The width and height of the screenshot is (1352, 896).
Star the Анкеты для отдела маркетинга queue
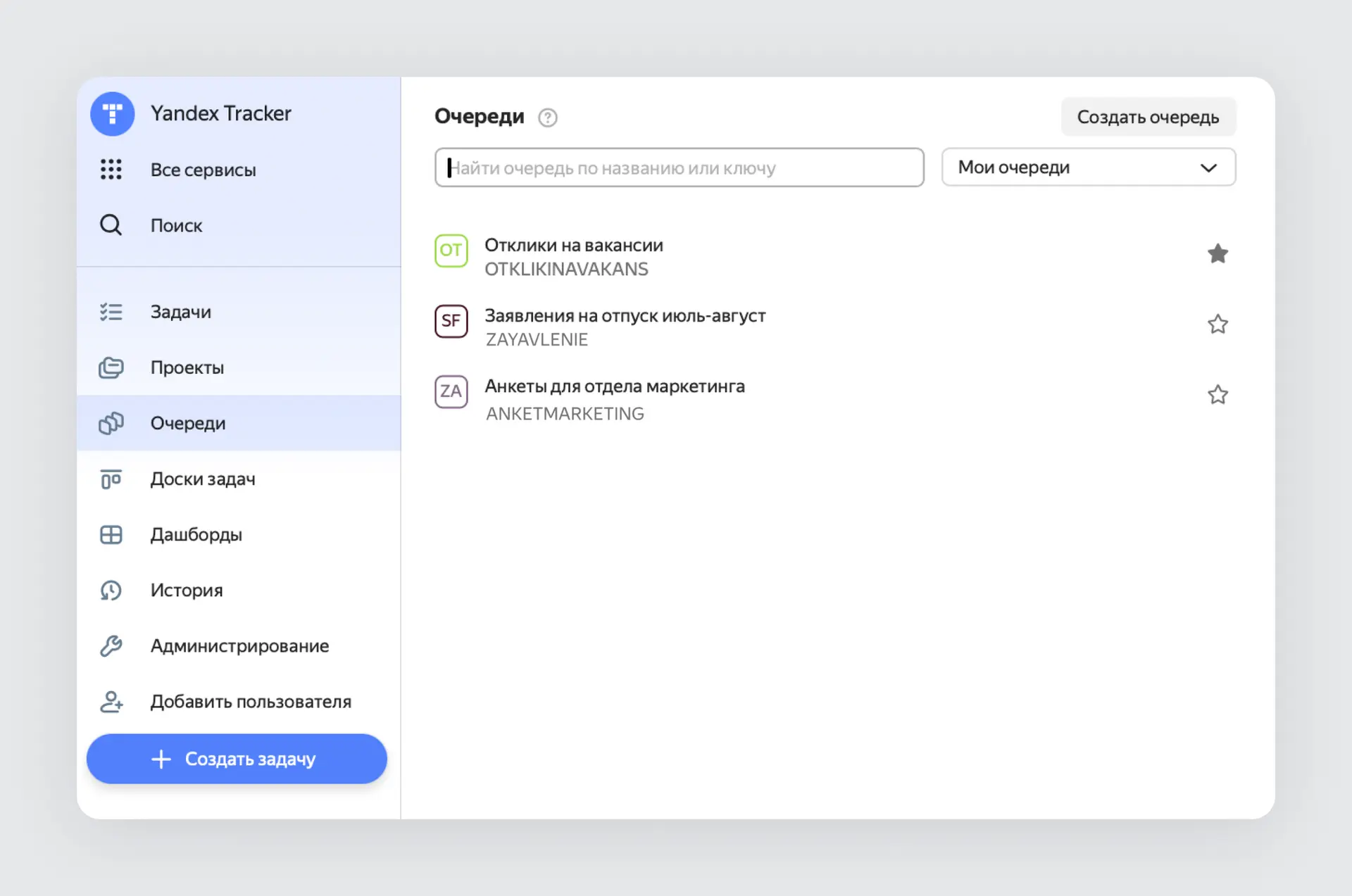(x=1218, y=395)
